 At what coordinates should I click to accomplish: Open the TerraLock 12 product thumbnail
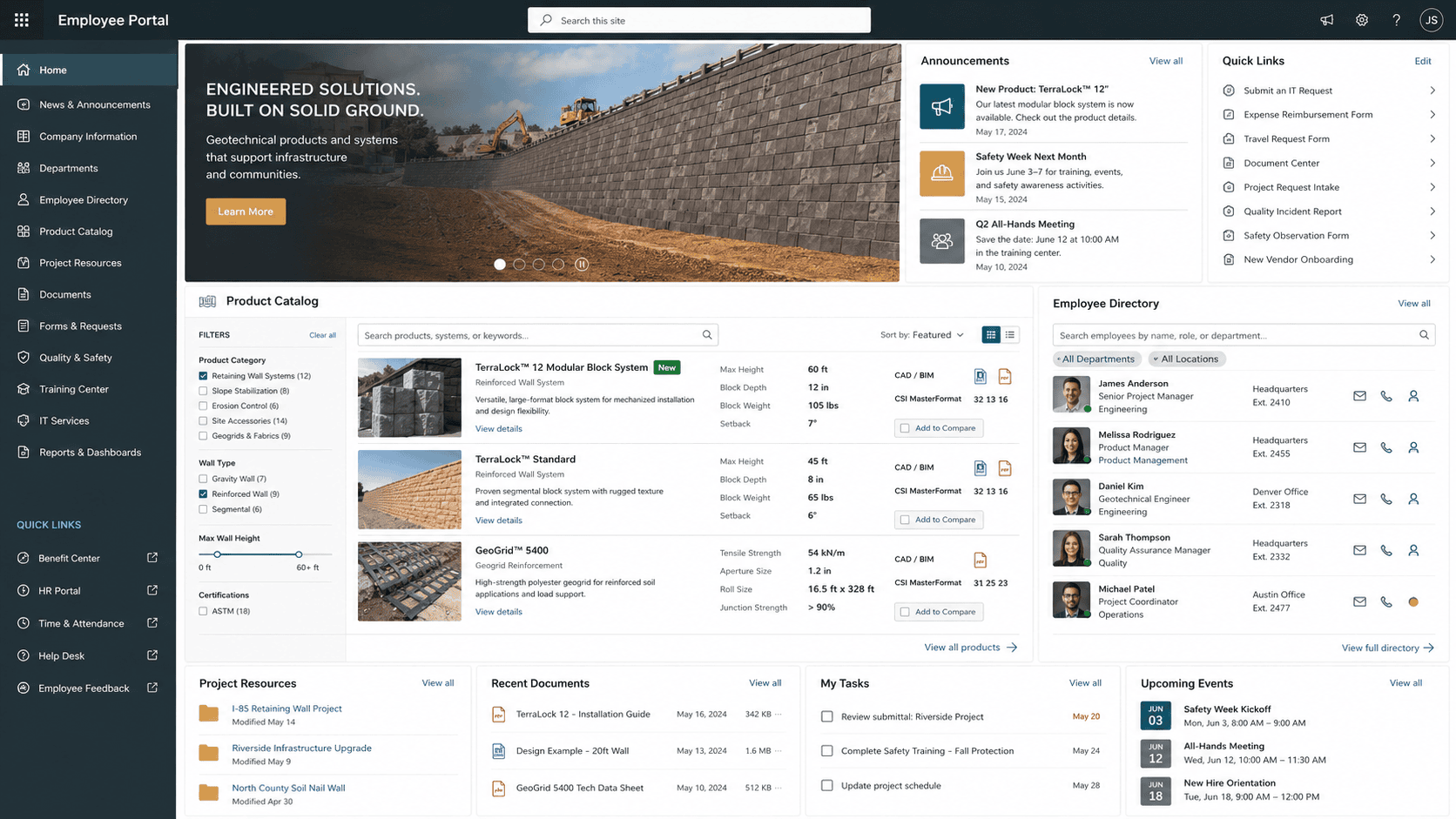pos(409,398)
